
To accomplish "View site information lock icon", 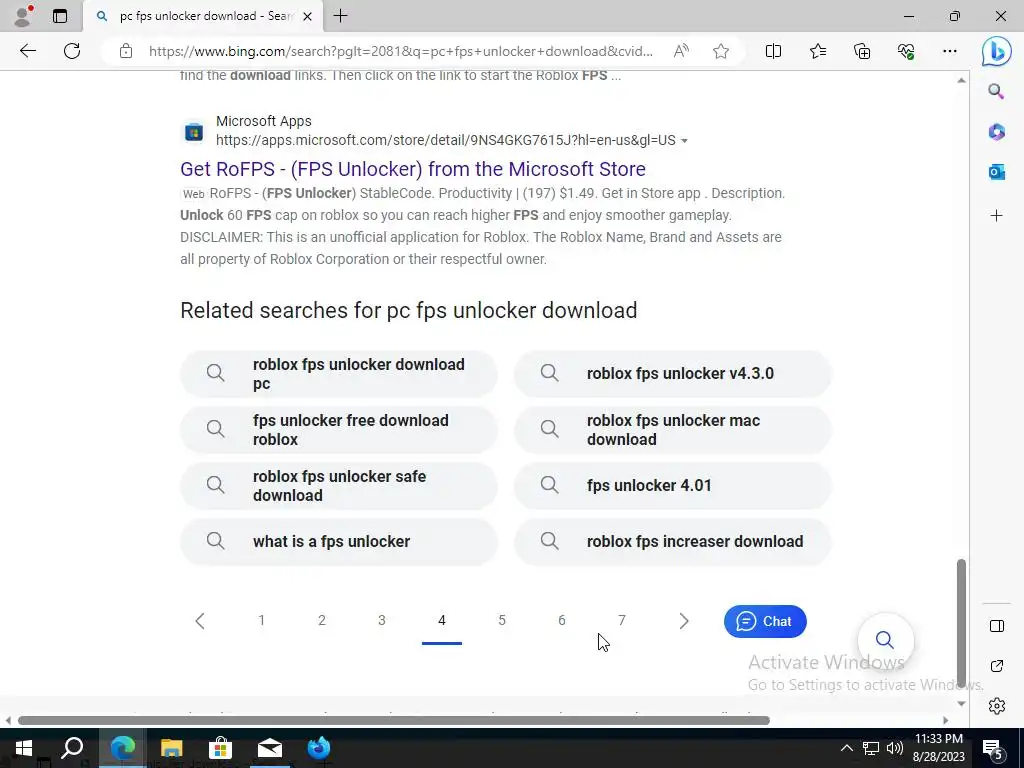I will [x=126, y=51].
